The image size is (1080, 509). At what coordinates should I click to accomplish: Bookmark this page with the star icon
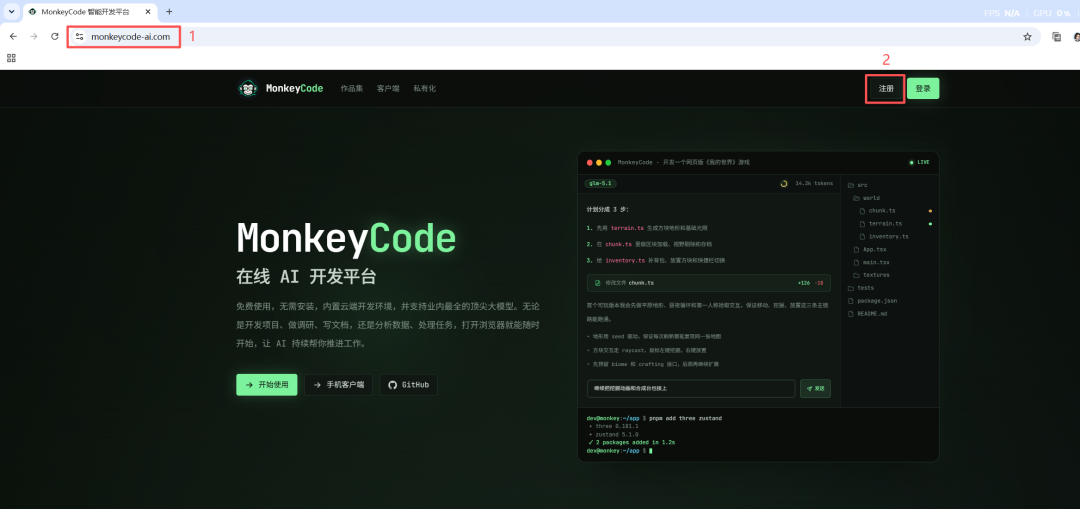1027,37
